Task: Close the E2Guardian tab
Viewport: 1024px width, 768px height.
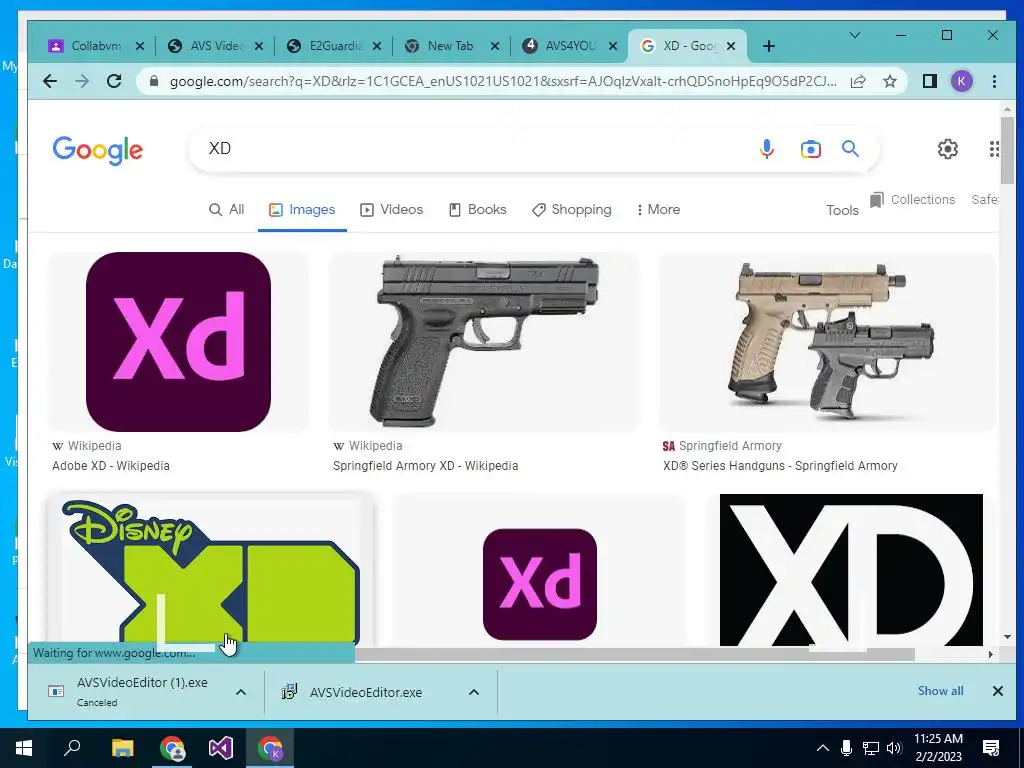Action: 377,46
